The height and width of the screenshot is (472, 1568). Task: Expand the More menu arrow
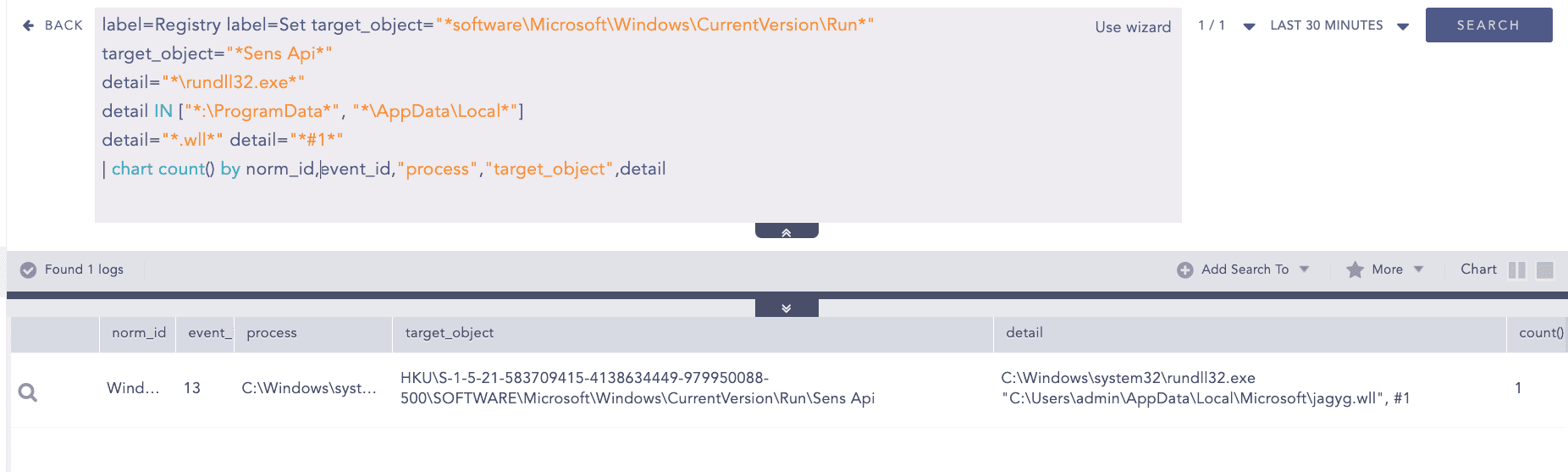point(1418,269)
